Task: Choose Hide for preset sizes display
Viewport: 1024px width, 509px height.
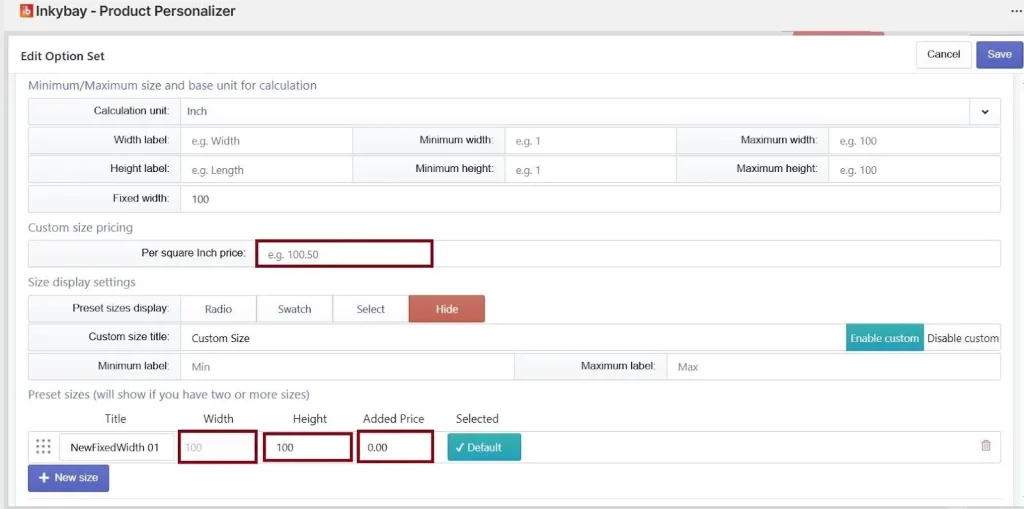Action: click(447, 309)
